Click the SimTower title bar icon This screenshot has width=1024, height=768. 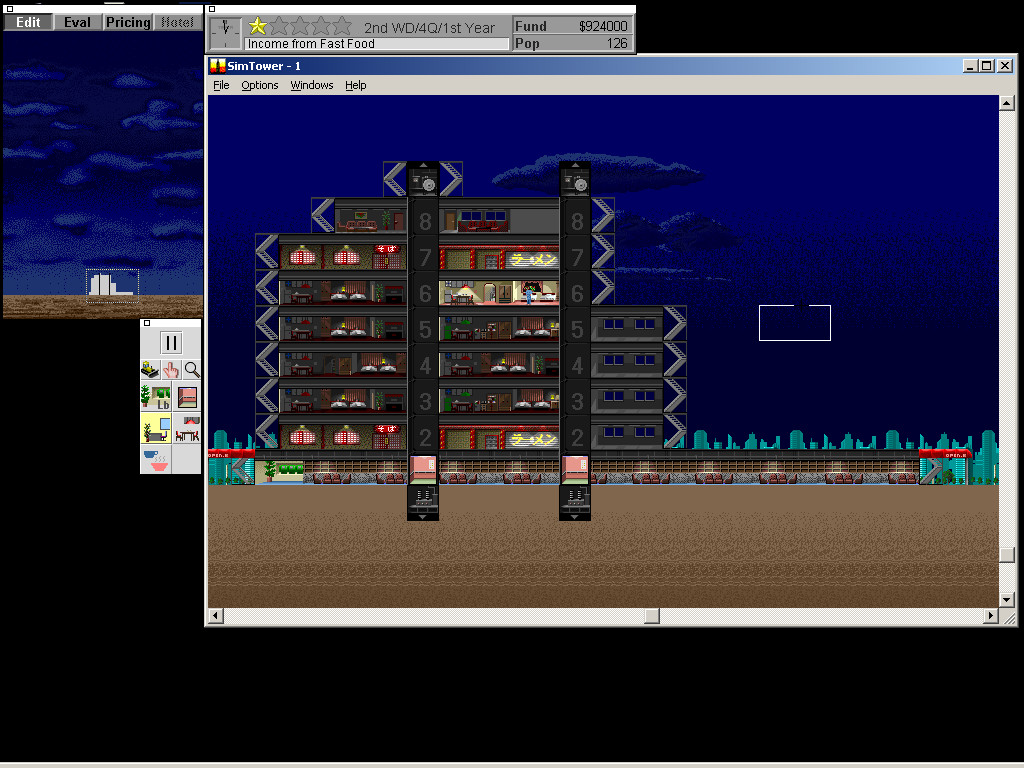(217, 65)
